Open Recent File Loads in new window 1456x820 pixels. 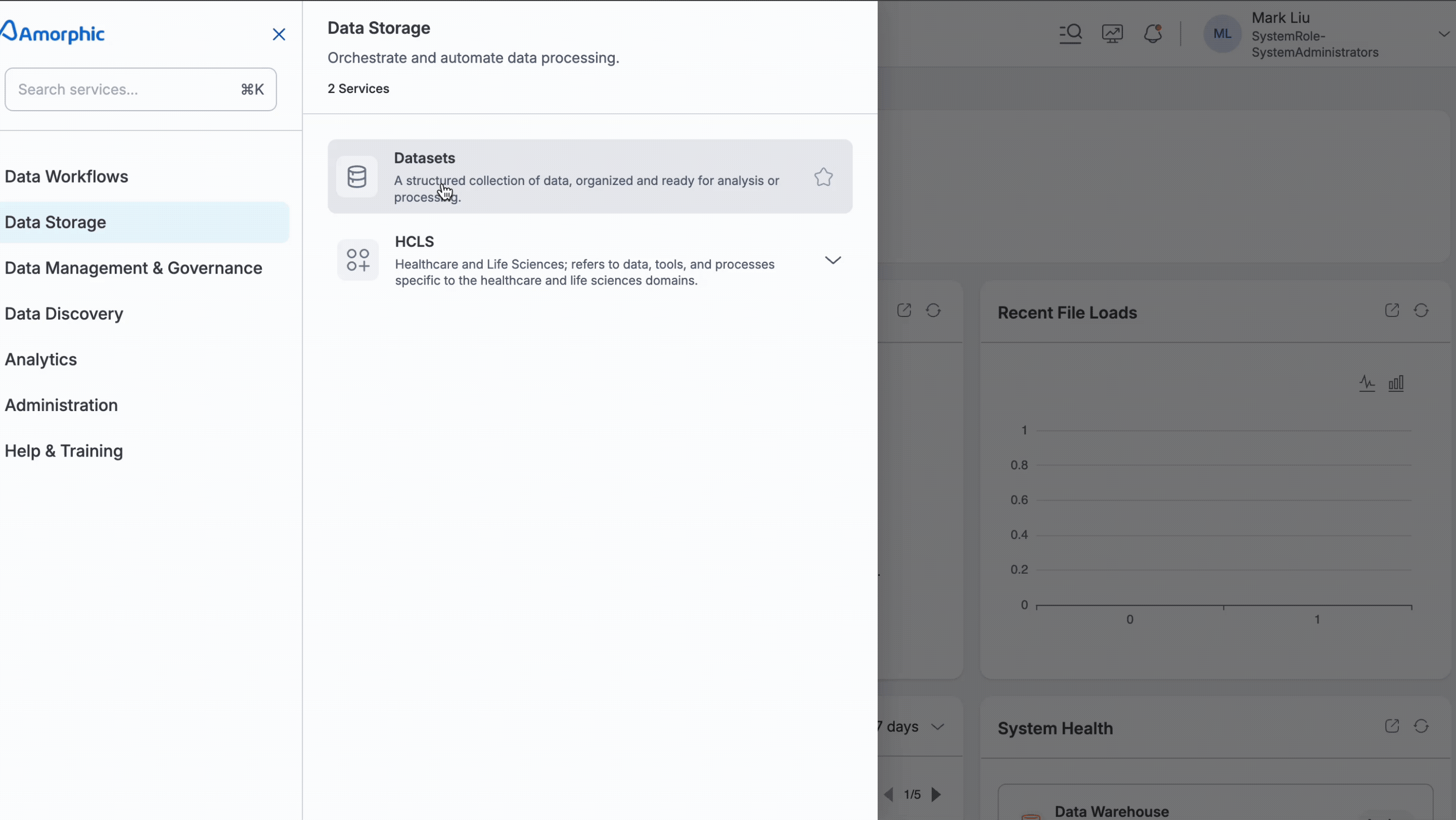pyautogui.click(x=1392, y=310)
